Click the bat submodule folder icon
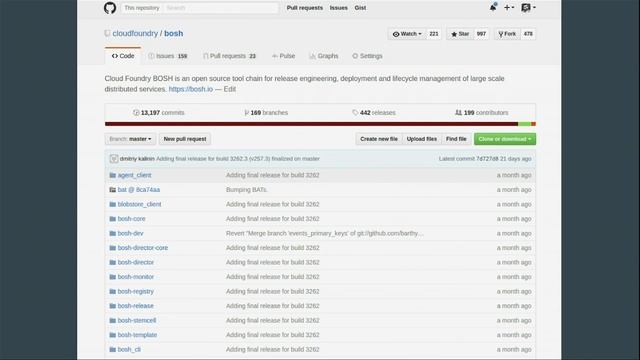This screenshot has width=640, height=360. (113, 190)
